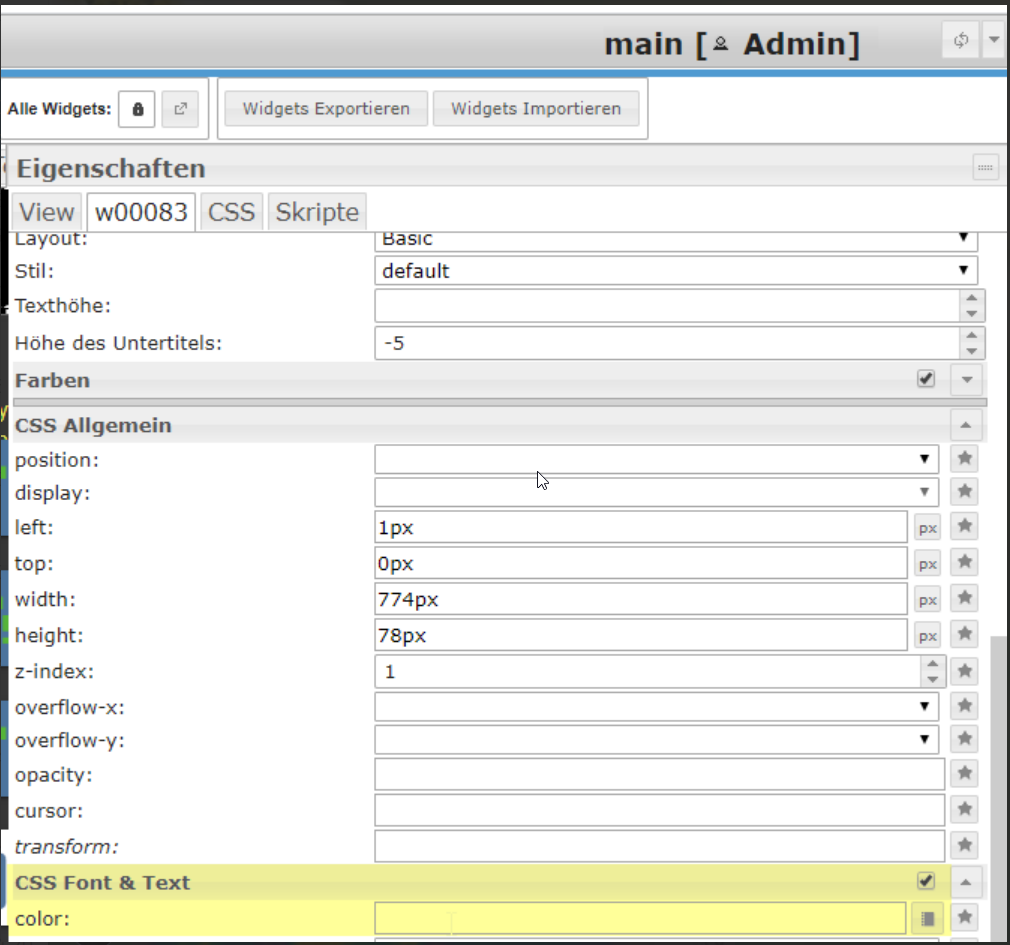Viewport: 1010px width, 945px height.
Task: Click the star icon for display
Action: [x=964, y=491]
